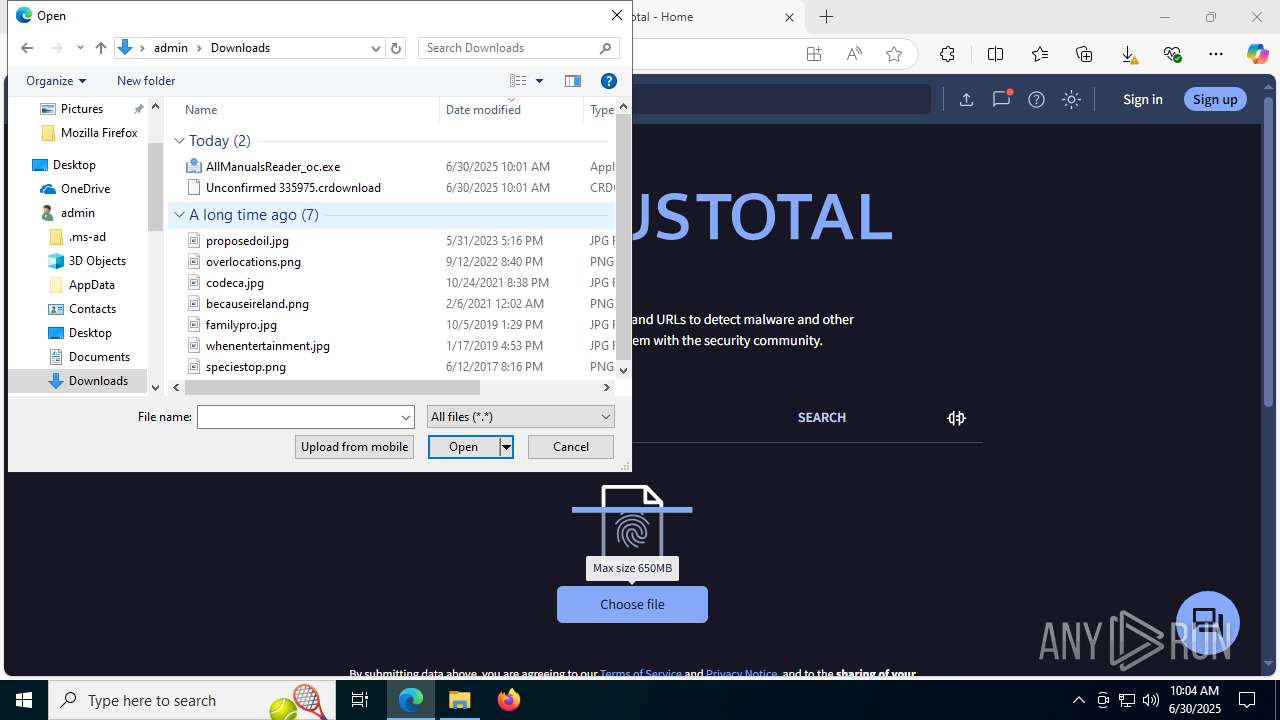Open Edge read aloud icon
1280x720 pixels.
point(854,54)
